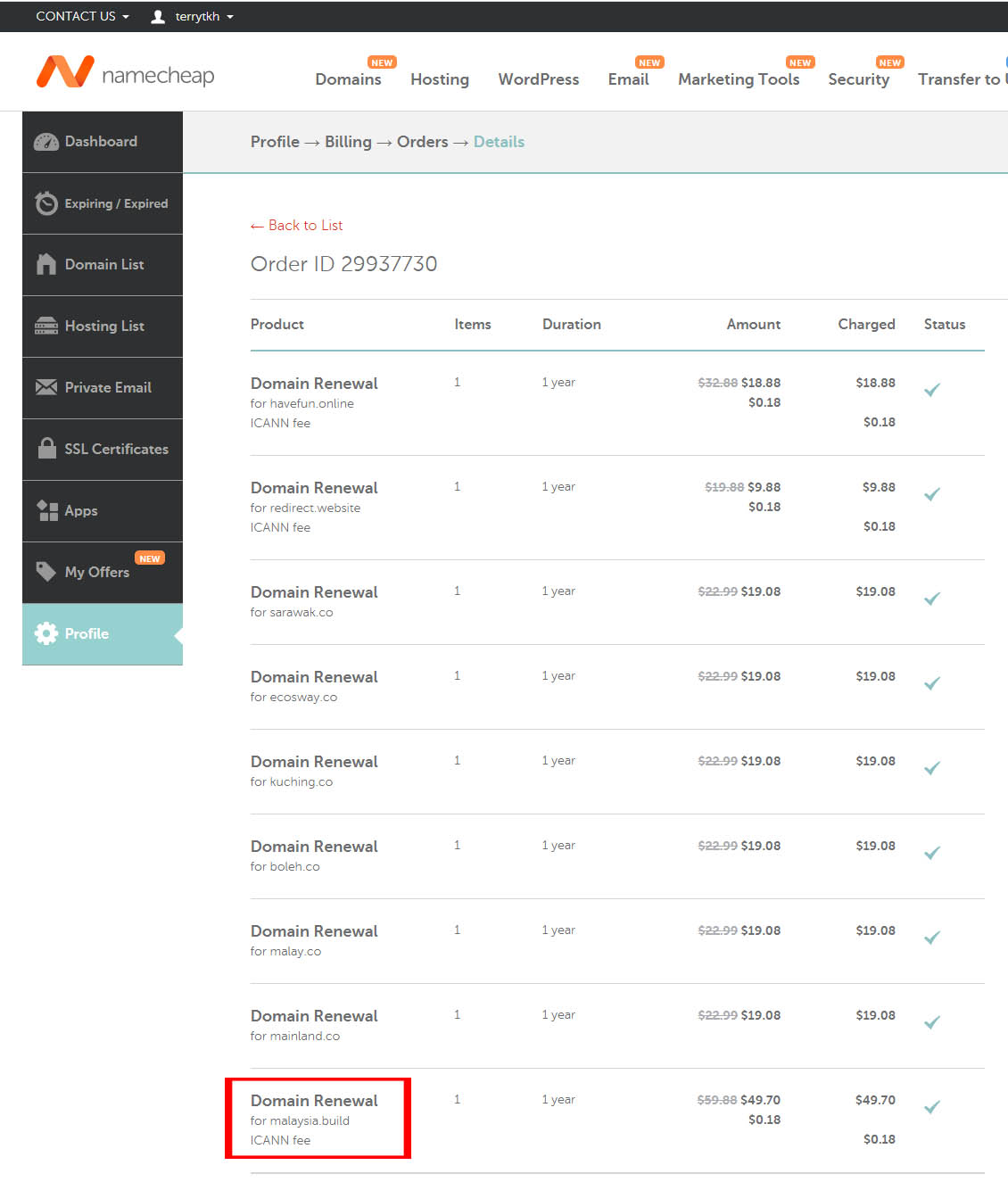Click 'for malaysia.build' domain text
1008x1182 pixels.
[x=301, y=1121]
